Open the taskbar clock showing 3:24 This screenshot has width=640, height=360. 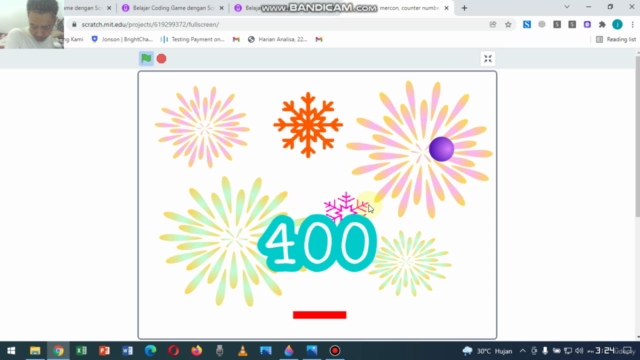coord(606,351)
